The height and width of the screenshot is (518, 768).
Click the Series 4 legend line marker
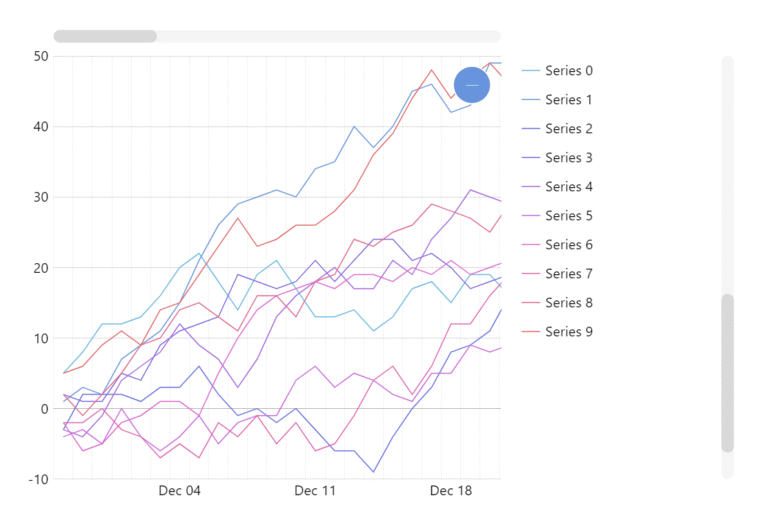[x=530, y=187]
